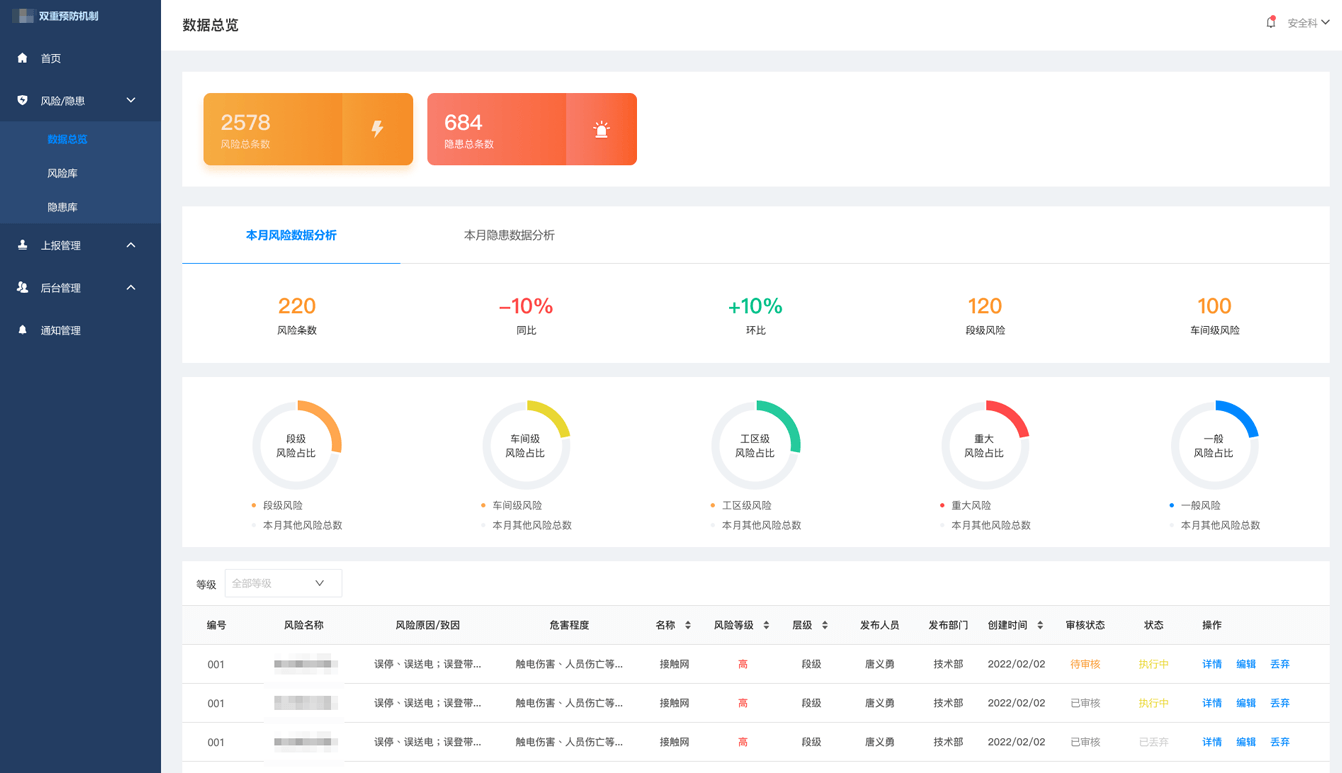Viewport: 1342px width, 773px height.
Task: Toggle the 一般风险 legend item
Action: (x=1199, y=506)
